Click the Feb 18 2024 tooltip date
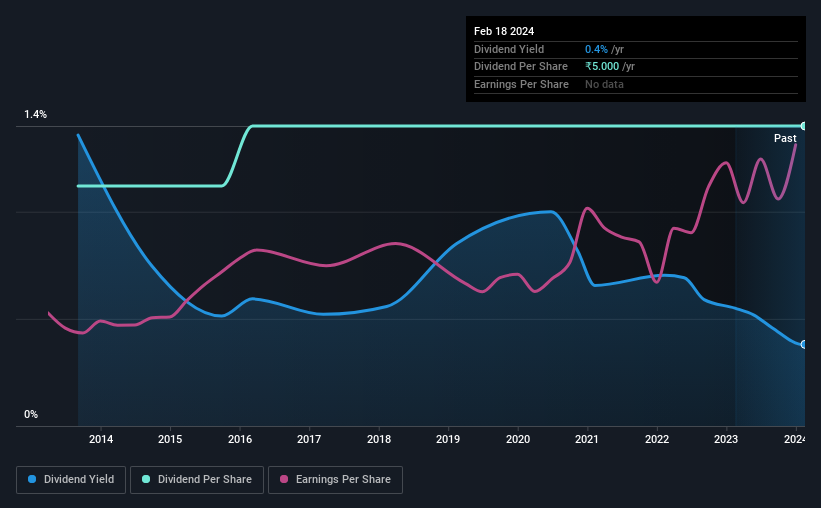 point(504,31)
